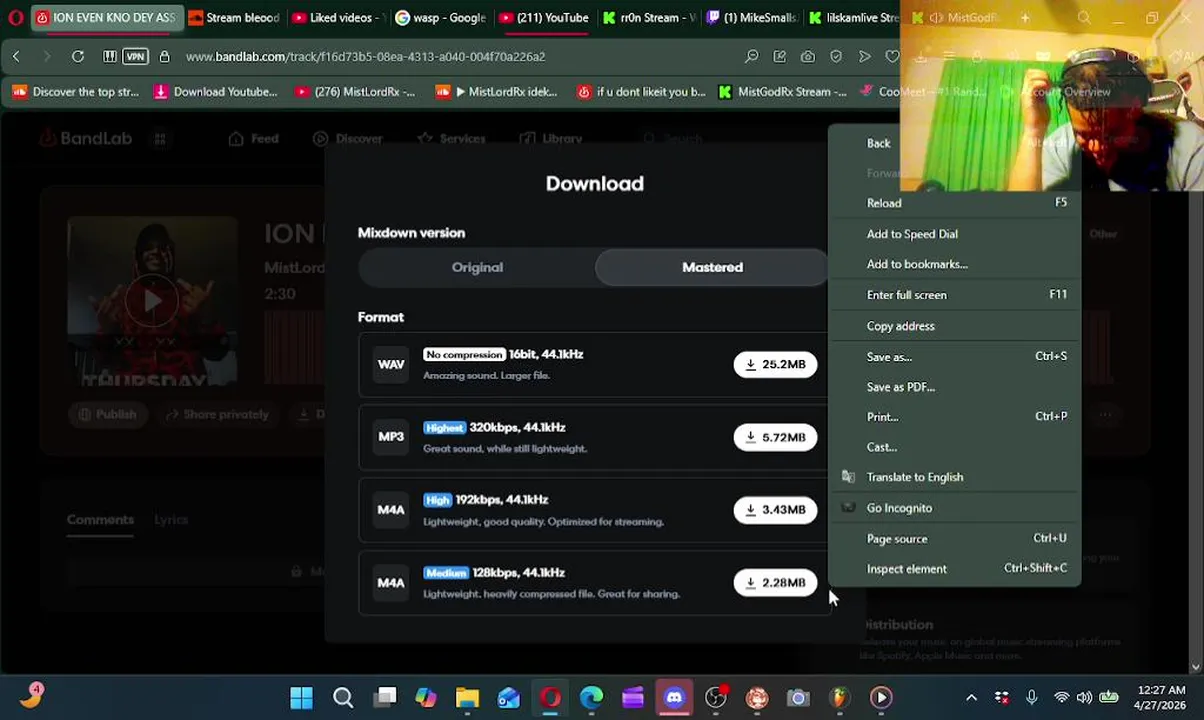Open Discover the top str... bookmark
The height and width of the screenshot is (720, 1204).
coord(76,92)
